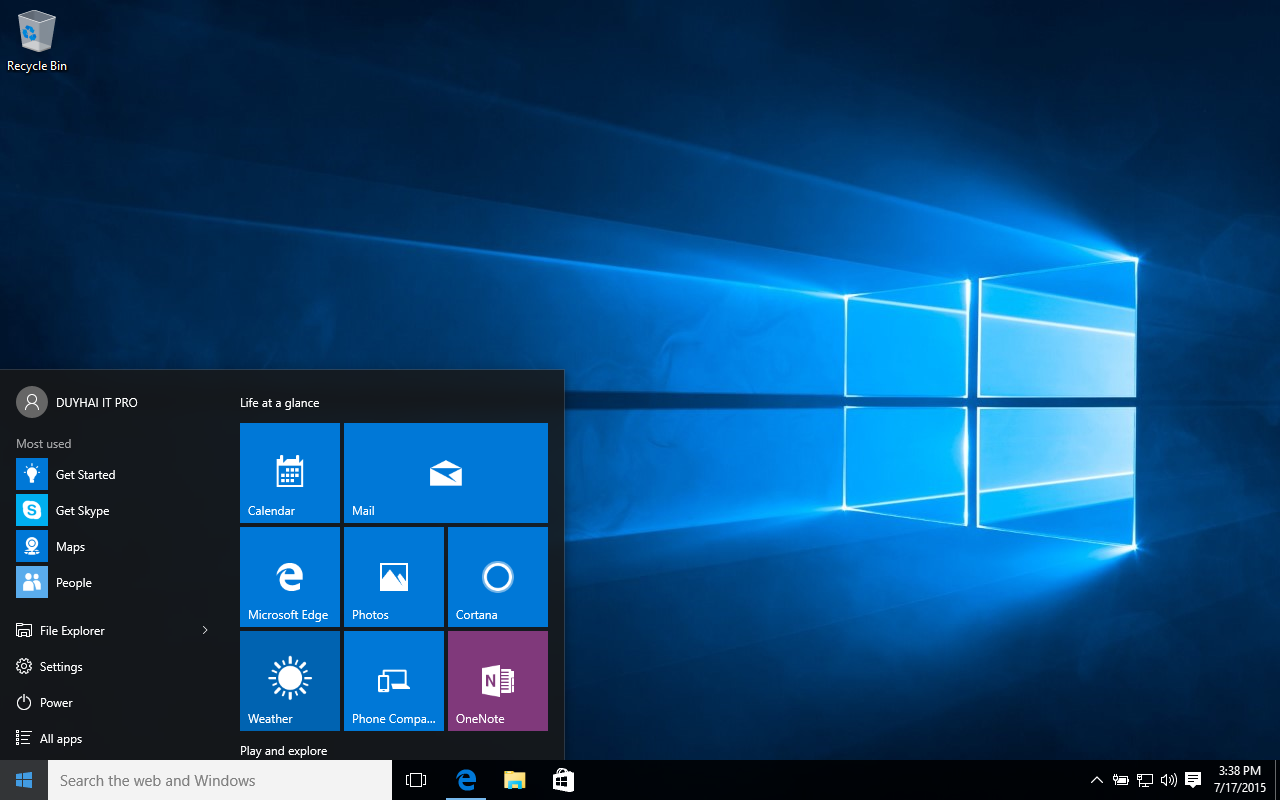Open Maps from Most used list

pyautogui.click(x=113, y=546)
